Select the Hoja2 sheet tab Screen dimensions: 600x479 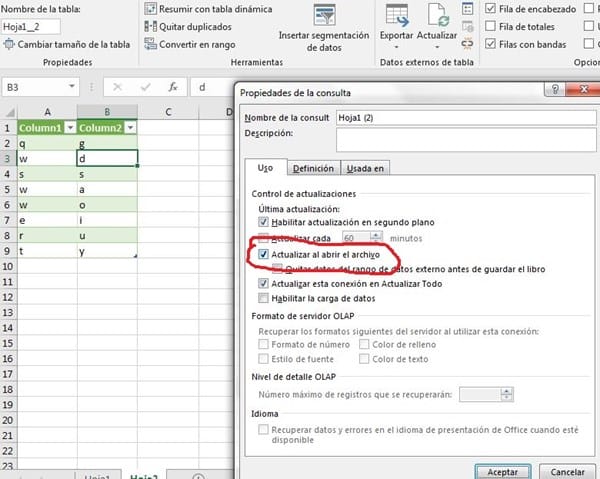(x=144, y=476)
